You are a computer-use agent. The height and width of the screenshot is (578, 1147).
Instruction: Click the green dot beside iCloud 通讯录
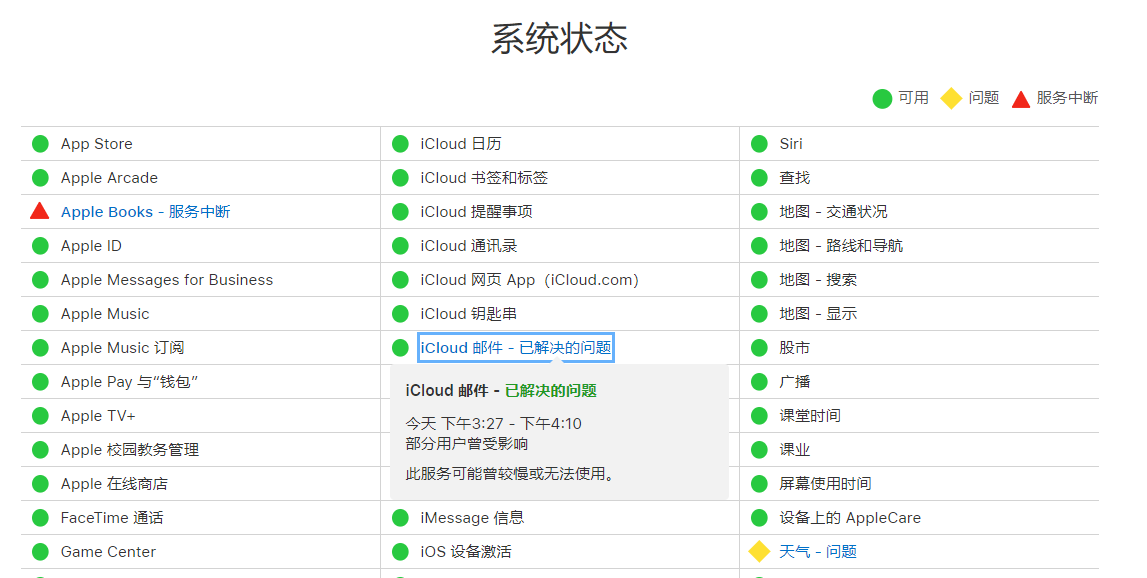(400, 246)
